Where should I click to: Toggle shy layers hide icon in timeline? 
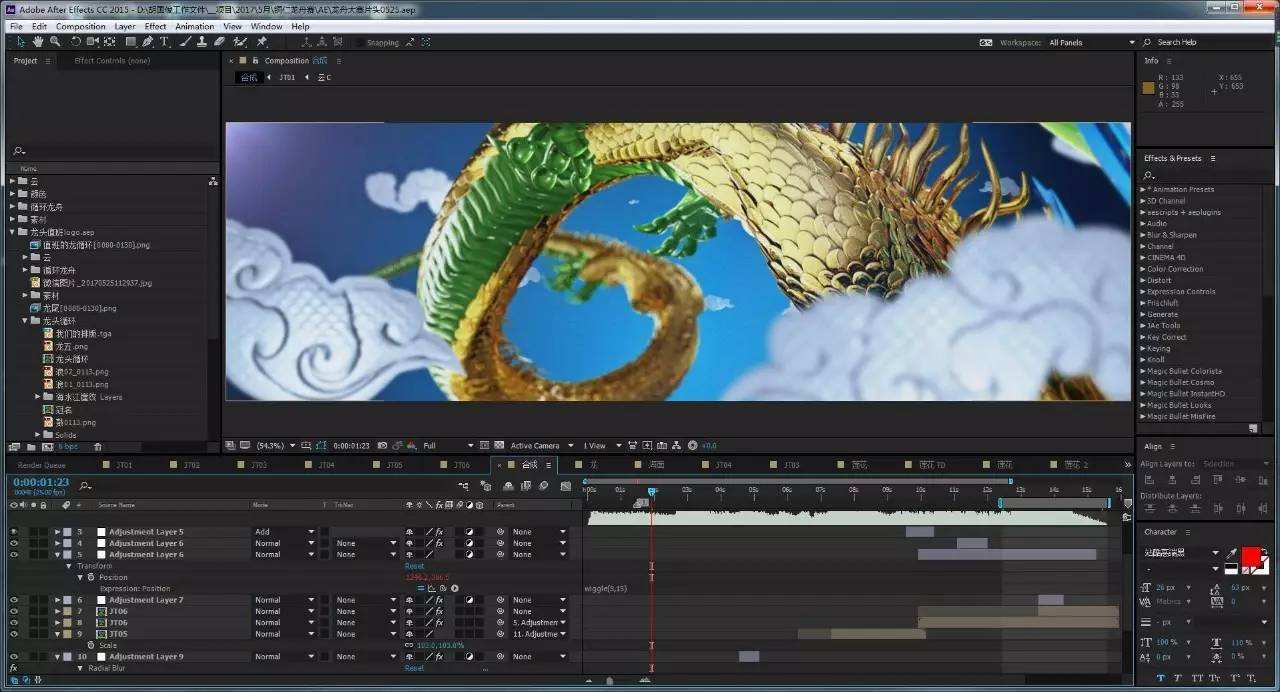(x=509, y=486)
